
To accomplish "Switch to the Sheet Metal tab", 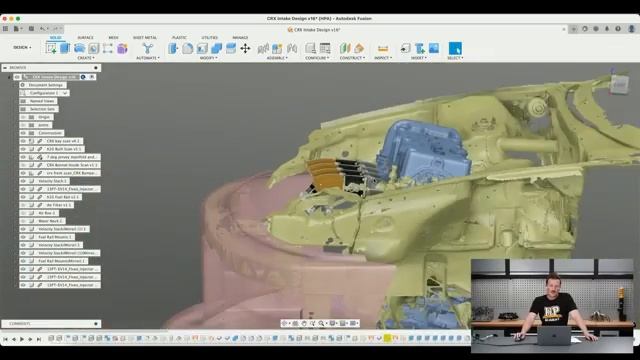I will click(x=145, y=38).
